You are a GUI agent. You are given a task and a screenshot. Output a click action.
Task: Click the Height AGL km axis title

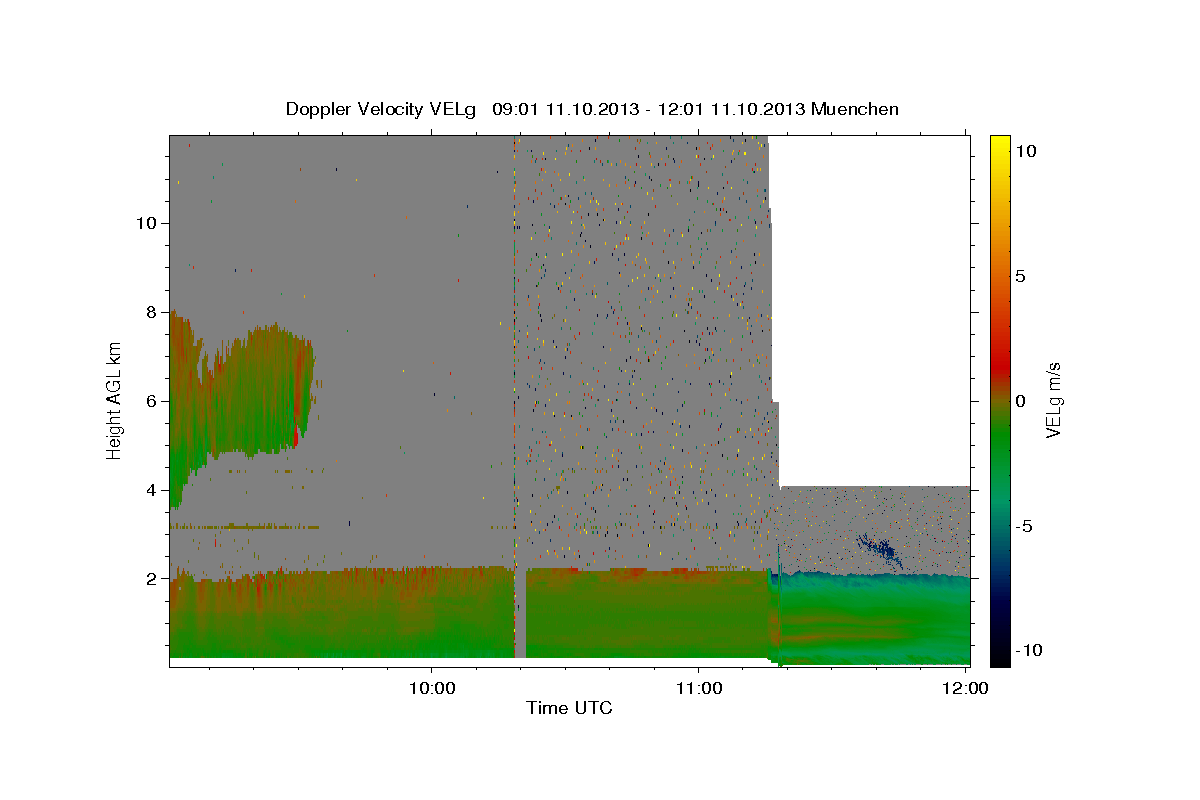pyautogui.click(x=115, y=400)
